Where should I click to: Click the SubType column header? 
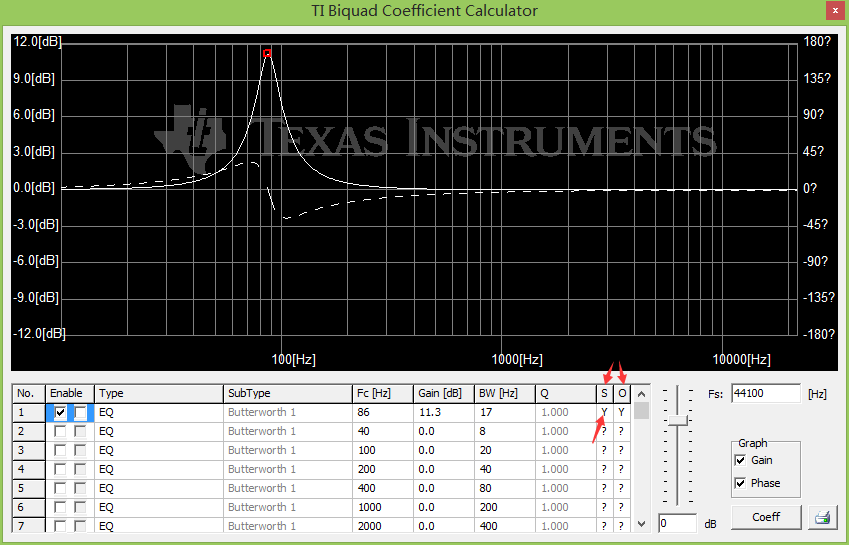pyautogui.click(x=288, y=393)
